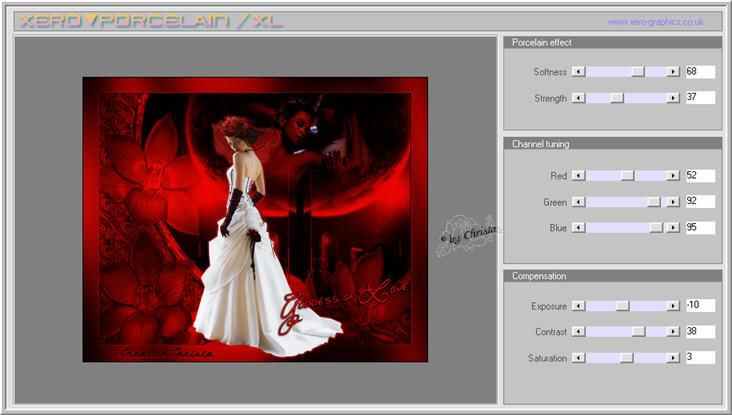The width and height of the screenshot is (732, 415).
Task: Click the Green label
Action: [x=555, y=202]
